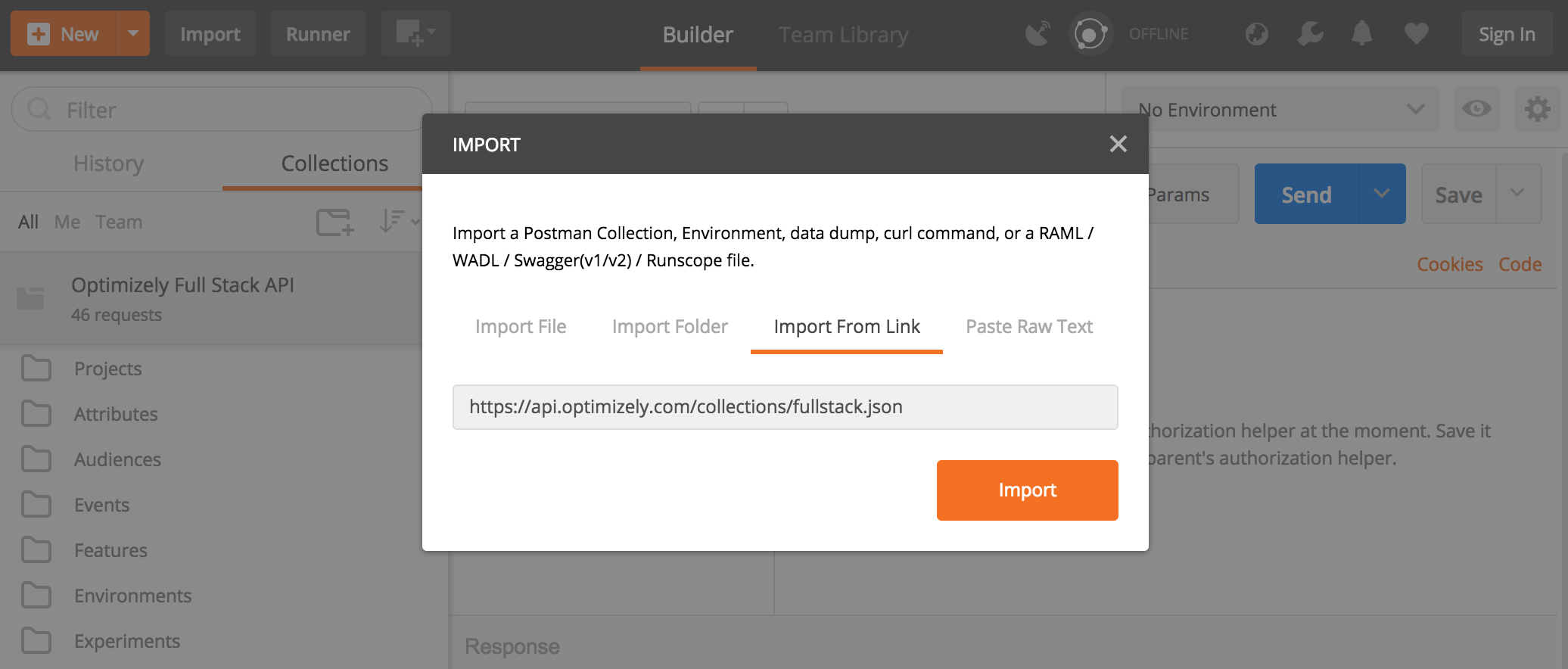1568x669 pixels.
Task: Open the Code link
Action: tap(1520, 264)
